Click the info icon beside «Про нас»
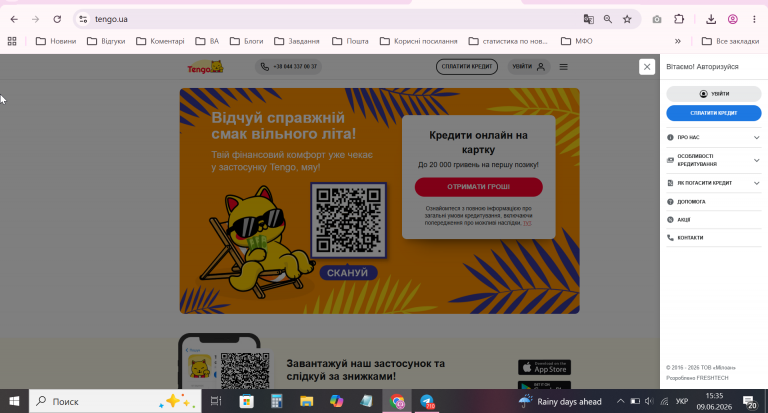This screenshot has height=413, width=768. pos(671,138)
